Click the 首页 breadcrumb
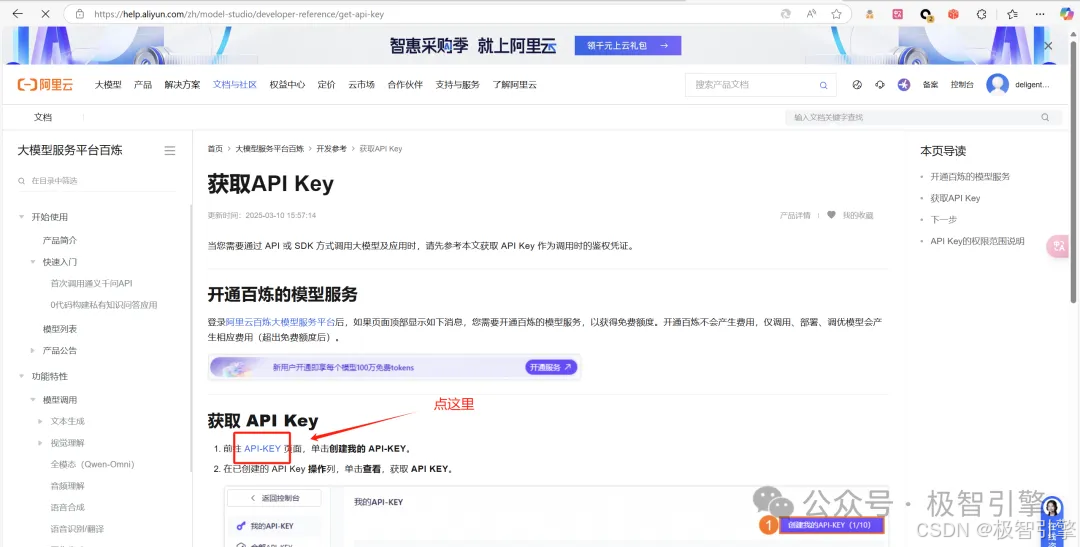The width and height of the screenshot is (1080, 547). click(216, 149)
